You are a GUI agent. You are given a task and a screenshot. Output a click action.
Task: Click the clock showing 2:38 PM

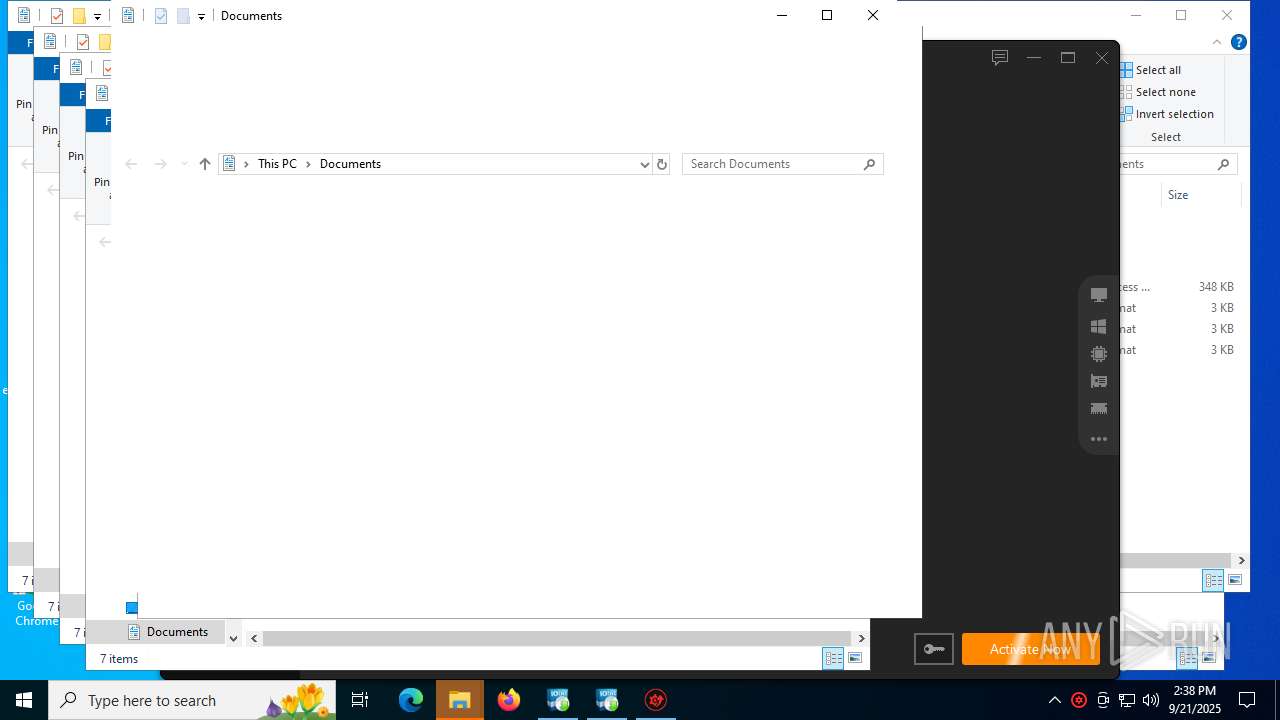1195,691
